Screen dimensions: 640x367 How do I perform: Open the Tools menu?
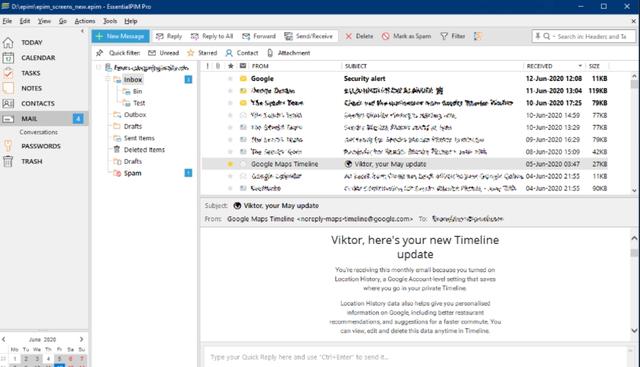110,21
